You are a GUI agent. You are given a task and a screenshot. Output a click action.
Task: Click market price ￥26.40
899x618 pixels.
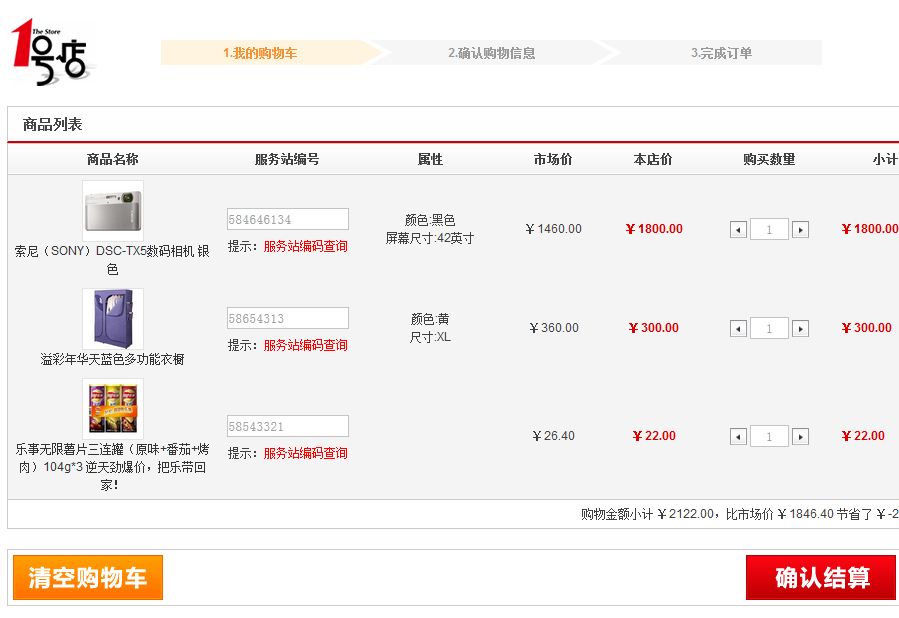click(553, 436)
